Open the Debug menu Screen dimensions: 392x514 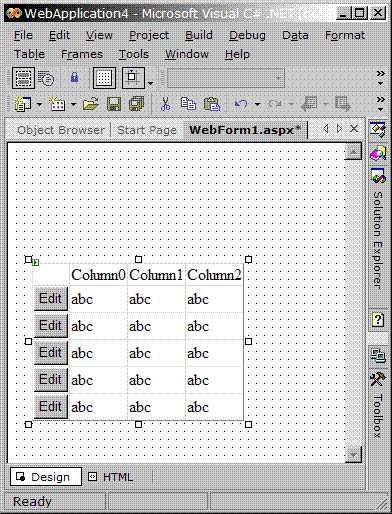[247, 35]
